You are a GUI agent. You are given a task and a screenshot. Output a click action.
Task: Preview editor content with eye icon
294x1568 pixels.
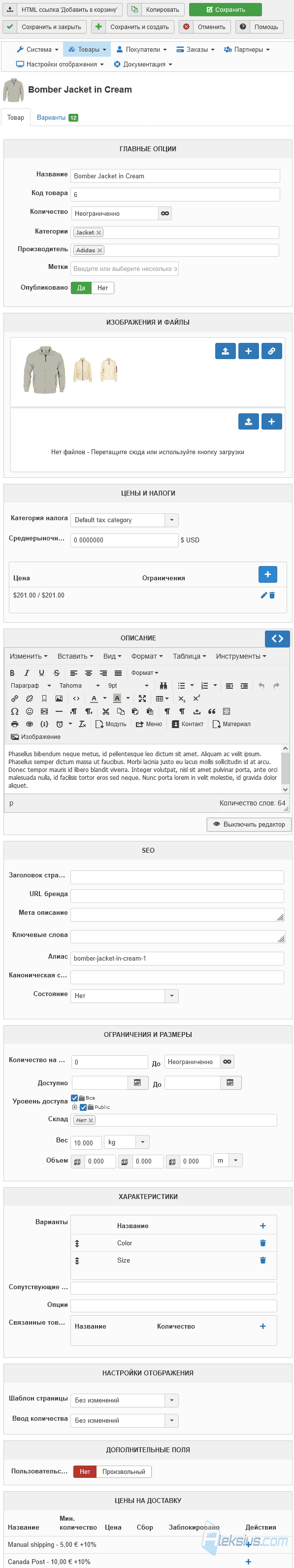[x=29, y=724]
